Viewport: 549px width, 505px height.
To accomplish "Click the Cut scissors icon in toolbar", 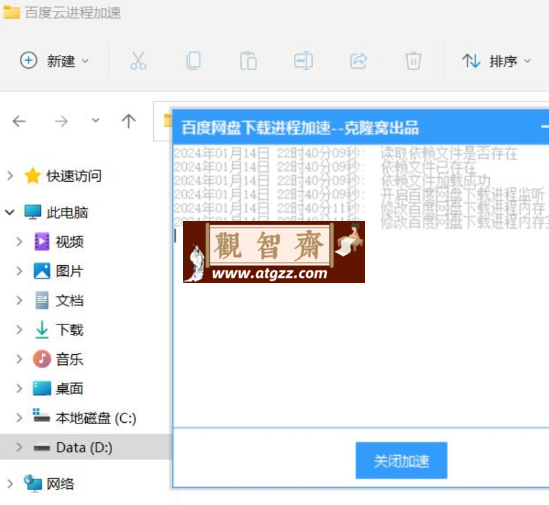I will tap(138, 61).
